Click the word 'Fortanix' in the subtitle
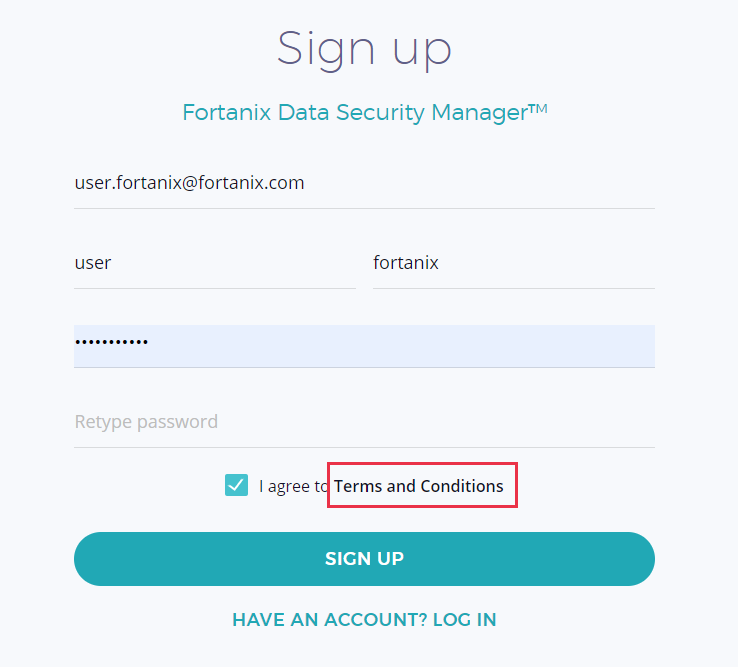 tap(227, 112)
